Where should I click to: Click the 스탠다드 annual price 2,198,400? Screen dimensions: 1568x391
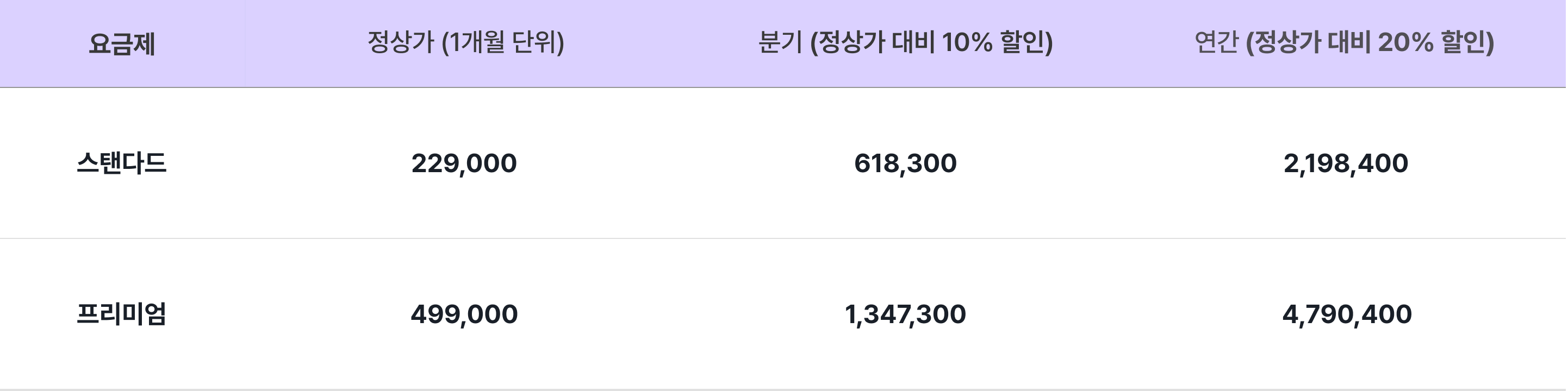pyautogui.click(x=1346, y=163)
